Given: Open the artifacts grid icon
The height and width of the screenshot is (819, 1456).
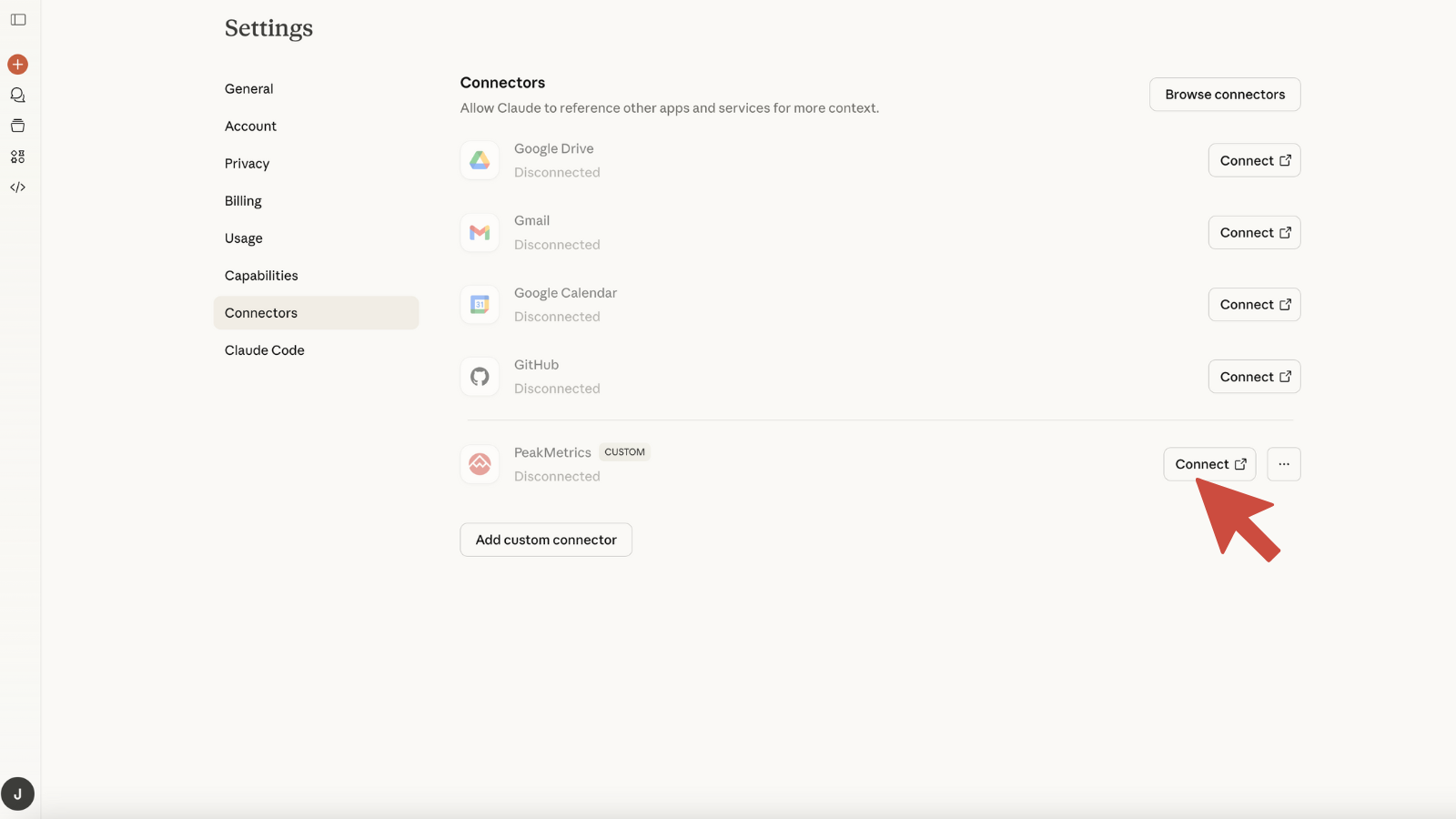Looking at the screenshot, I should pos(18,157).
